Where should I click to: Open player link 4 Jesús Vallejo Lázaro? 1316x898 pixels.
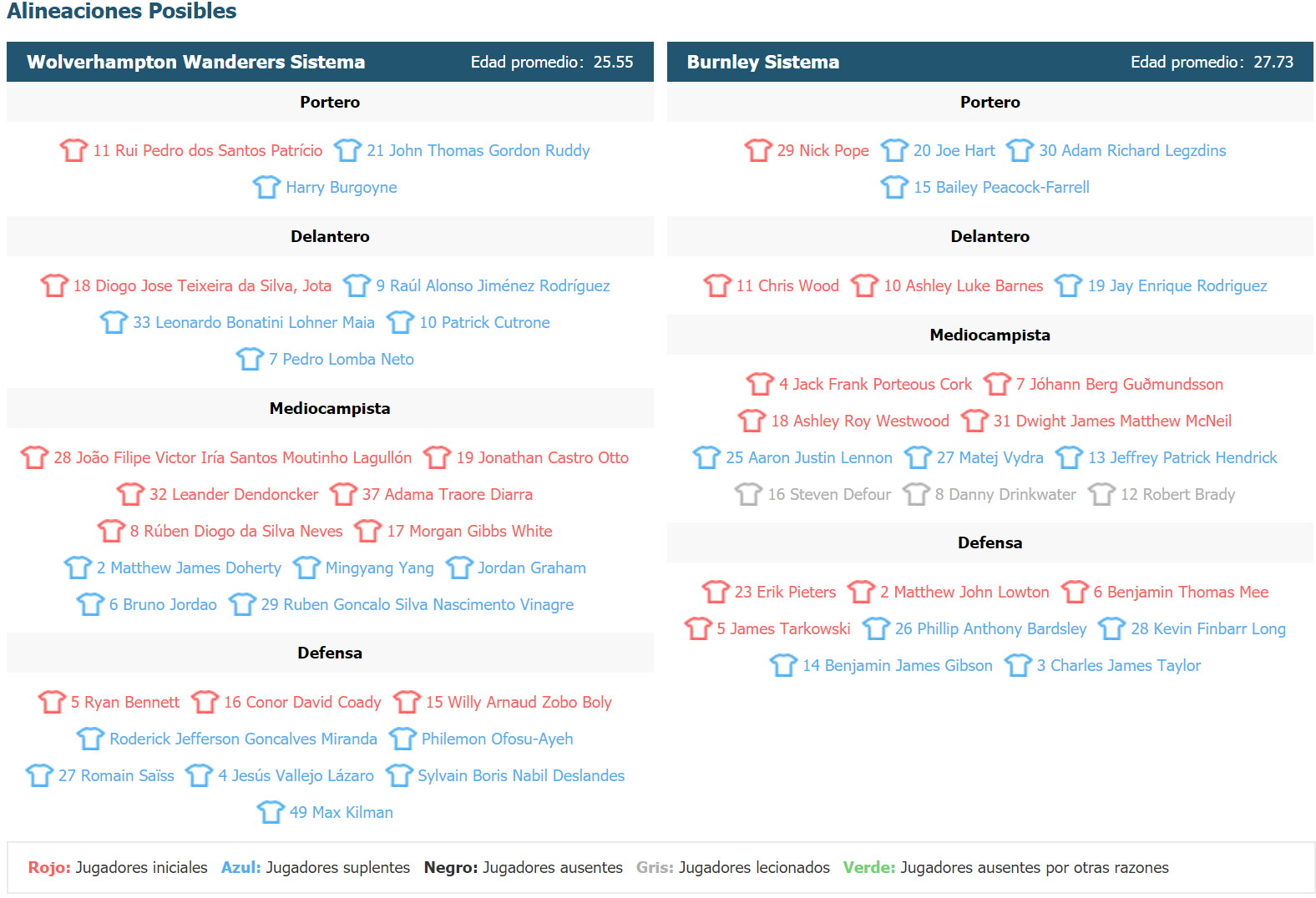coord(296,775)
